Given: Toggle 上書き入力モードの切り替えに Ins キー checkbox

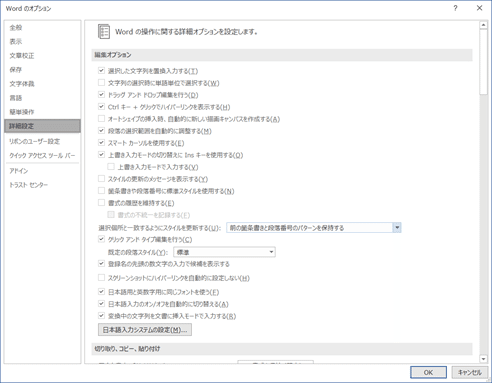Looking at the screenshot, I should 101,155.
